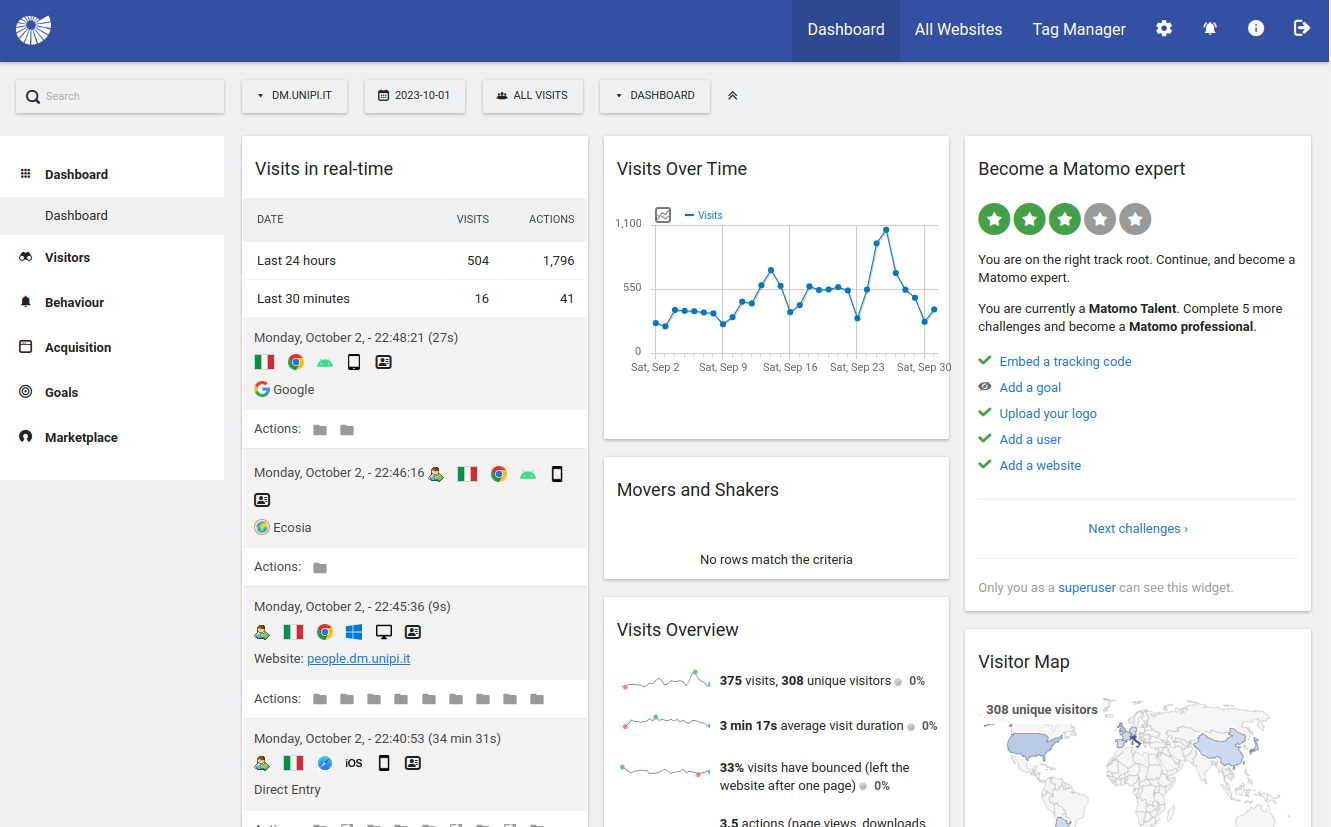Open the visitor profile icon above Ecosia
Screen dimensions: 1331x827
pos(262,500)
